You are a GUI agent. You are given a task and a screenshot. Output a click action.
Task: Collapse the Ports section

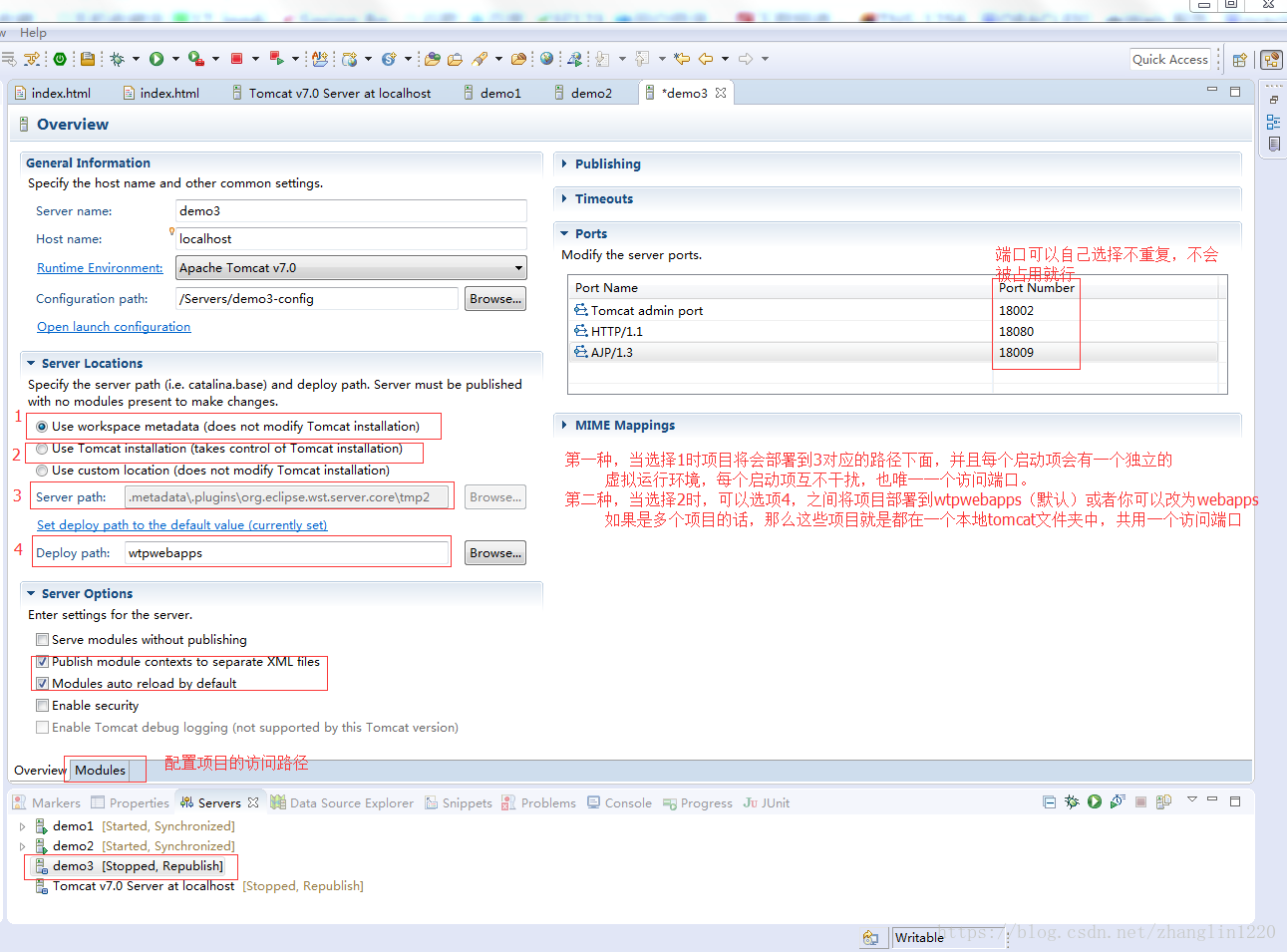[564, 233]
